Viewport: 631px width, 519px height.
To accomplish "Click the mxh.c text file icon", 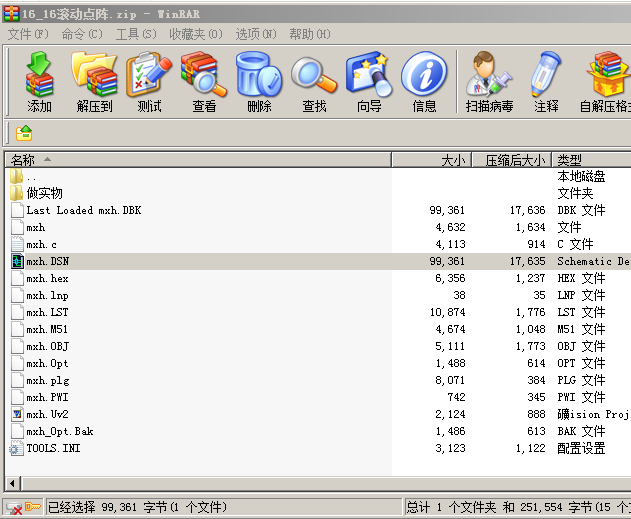I will point(17,244).
